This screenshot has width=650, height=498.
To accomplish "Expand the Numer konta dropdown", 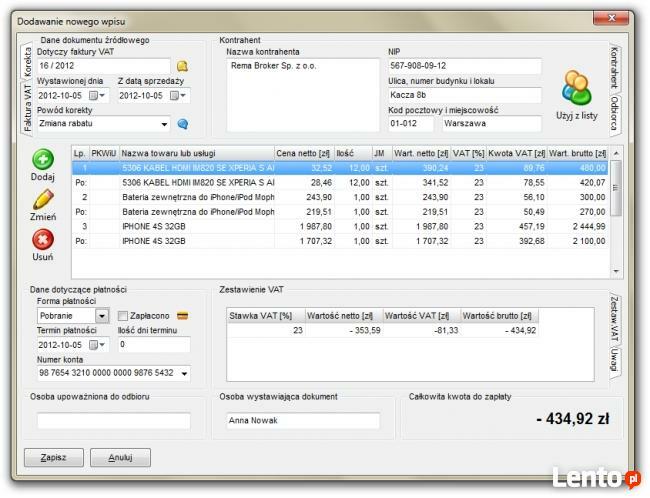I will coord(184,373).
